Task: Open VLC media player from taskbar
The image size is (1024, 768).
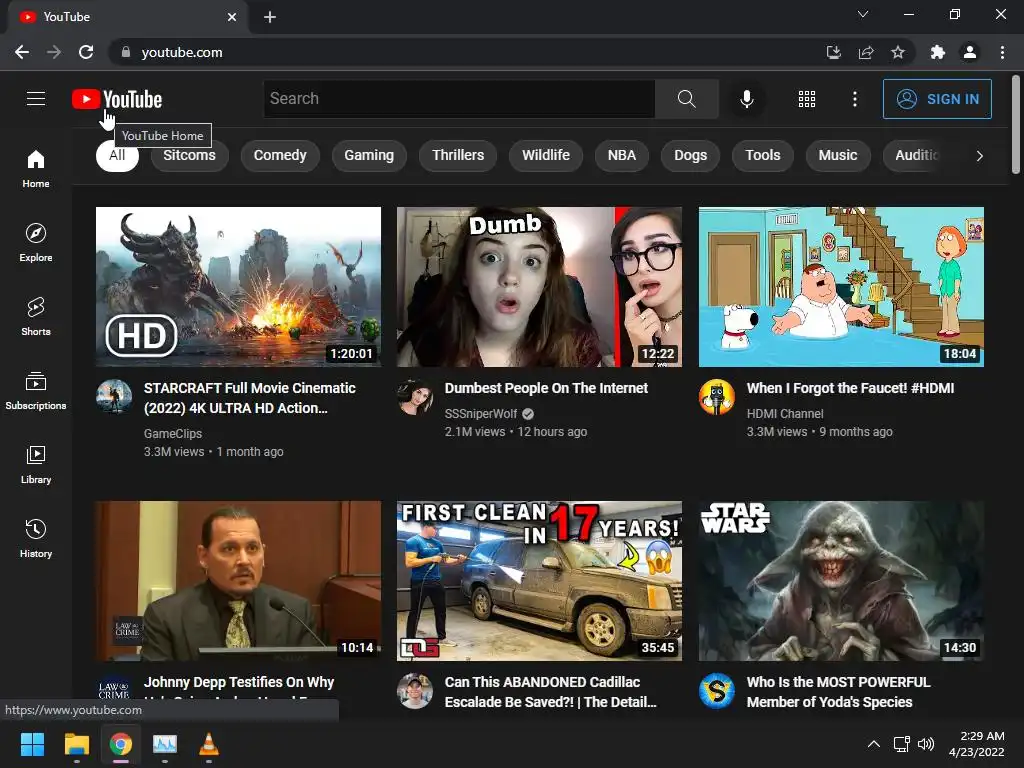Action: [x=208, y=744]
